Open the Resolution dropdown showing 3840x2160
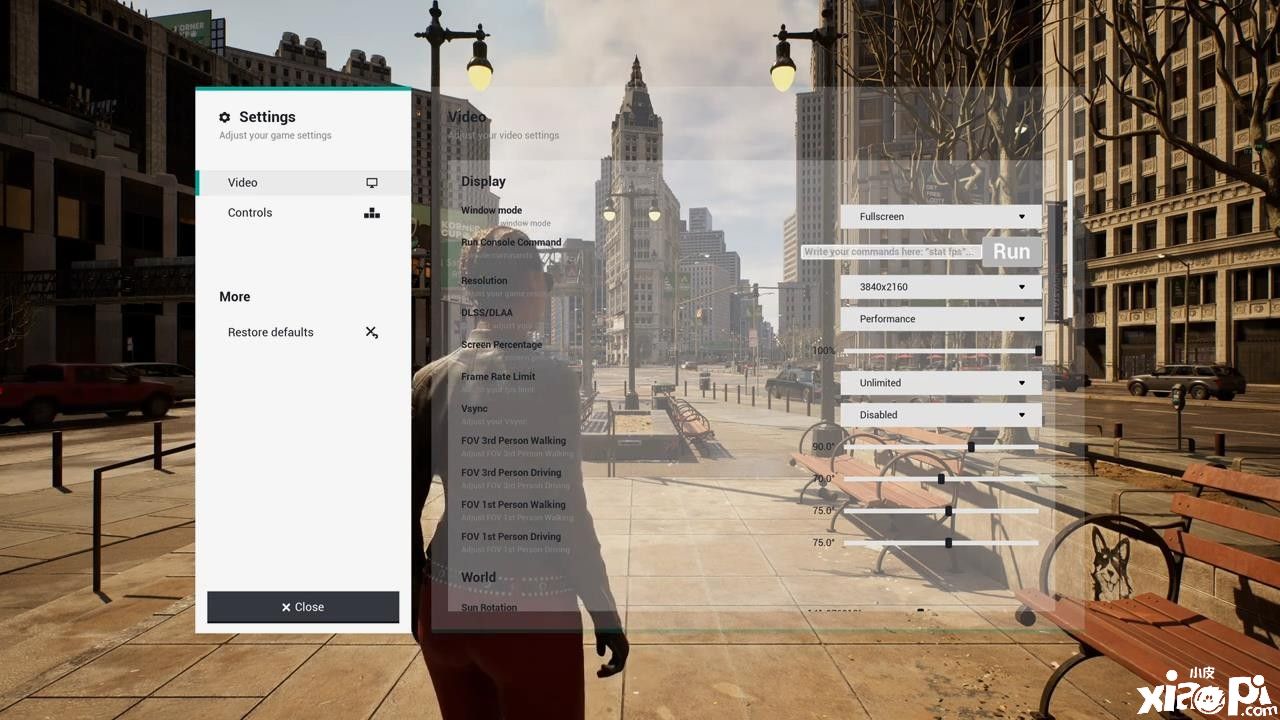 tap(941, 287)
